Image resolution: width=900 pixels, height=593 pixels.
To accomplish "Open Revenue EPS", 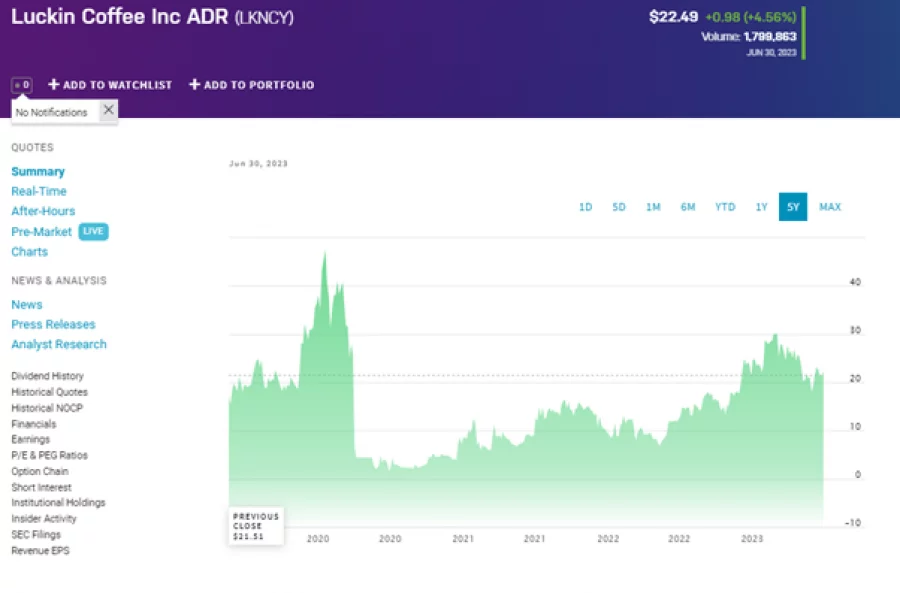I will (x=40, y=551).
